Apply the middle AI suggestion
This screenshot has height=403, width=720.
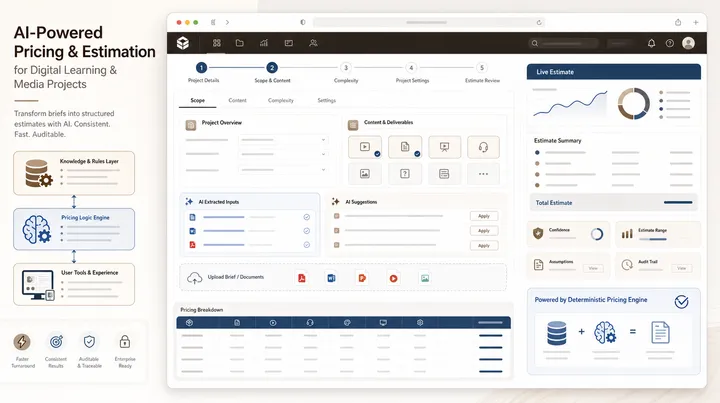tap(484, 230)
